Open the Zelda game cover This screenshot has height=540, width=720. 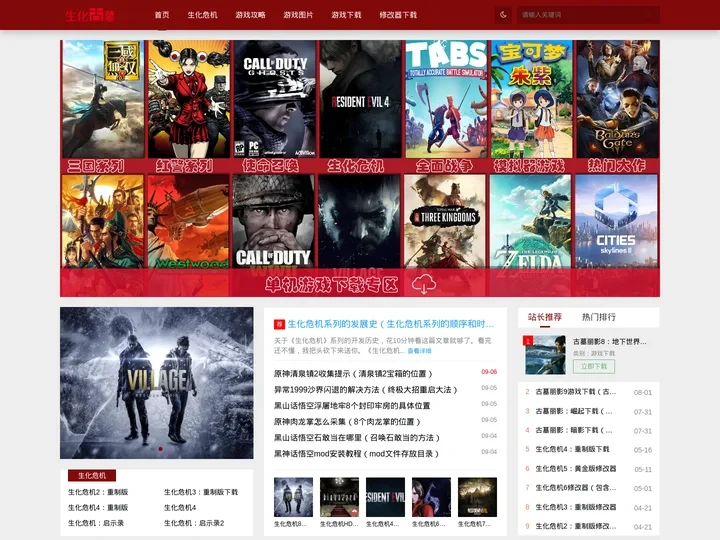tap(530, 221)
